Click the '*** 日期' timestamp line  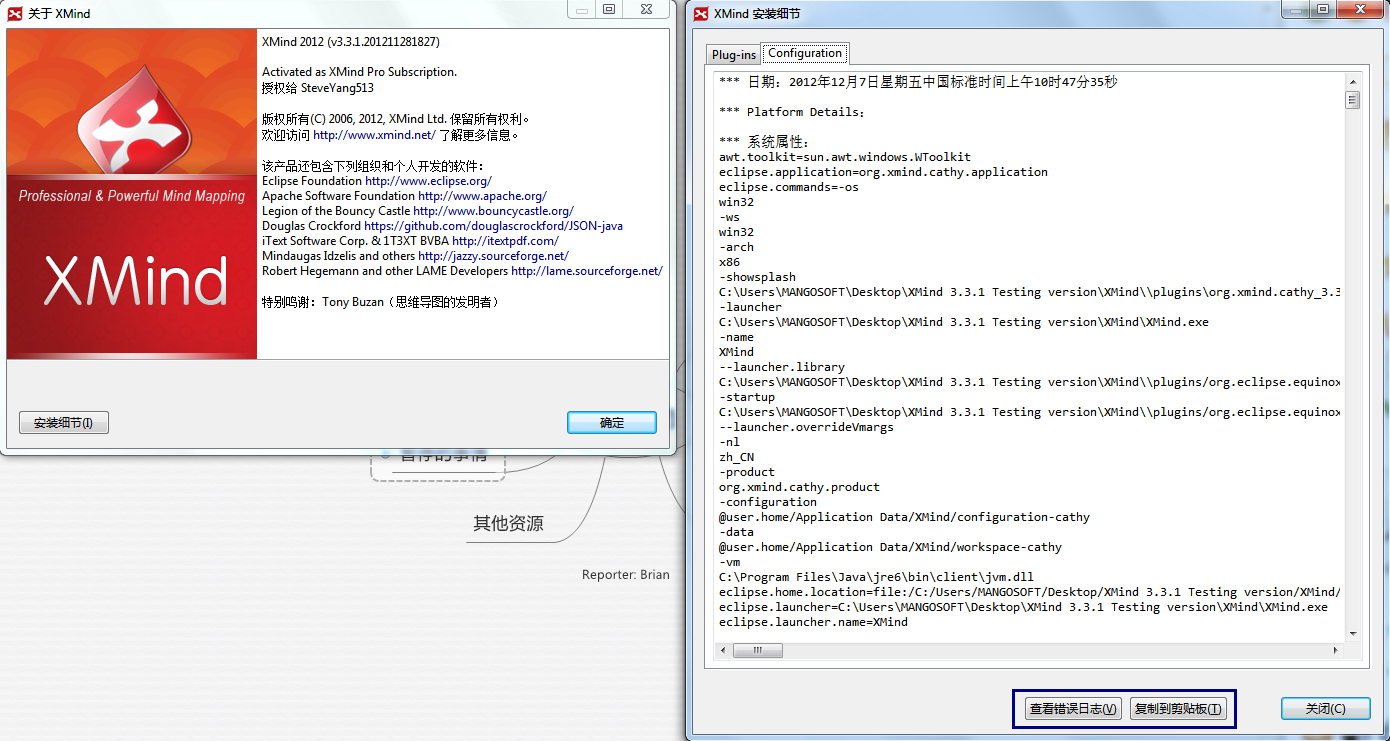[918, 82]
